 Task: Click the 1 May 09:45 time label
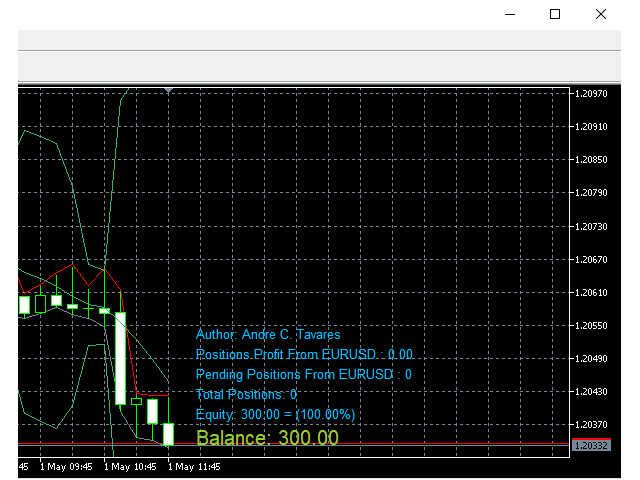tap(66, 467)
